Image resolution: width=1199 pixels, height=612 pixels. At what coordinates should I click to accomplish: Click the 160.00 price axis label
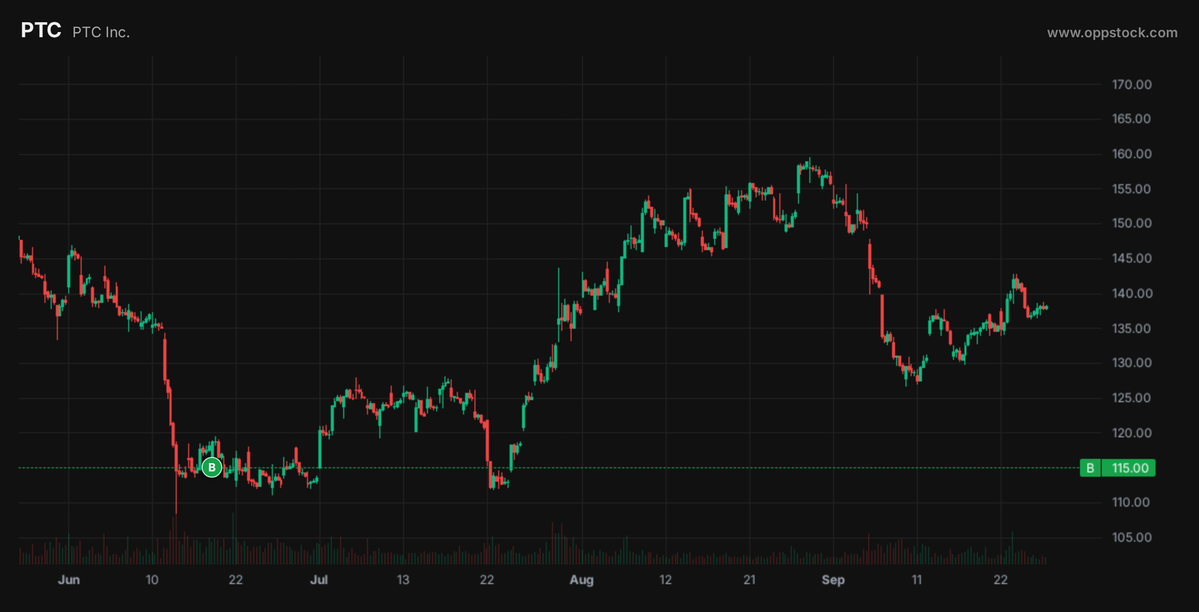[1132, 154]
